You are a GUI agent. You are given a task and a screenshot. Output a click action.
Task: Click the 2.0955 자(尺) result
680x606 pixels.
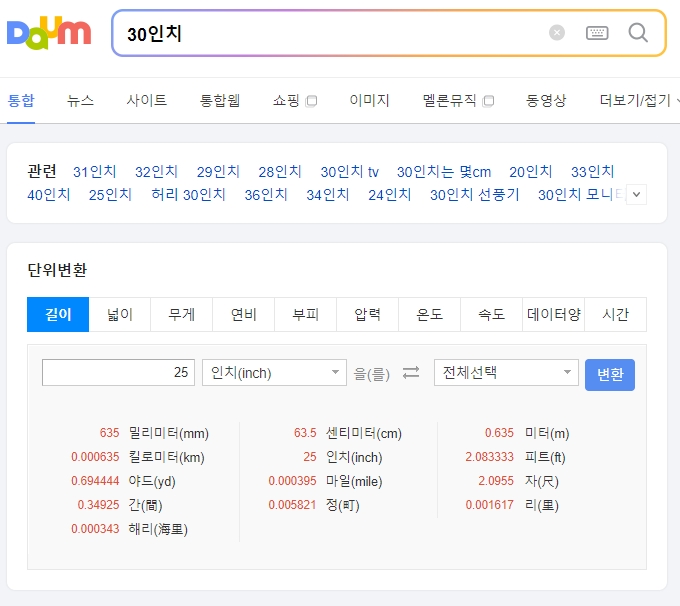[x=518, y=481]
